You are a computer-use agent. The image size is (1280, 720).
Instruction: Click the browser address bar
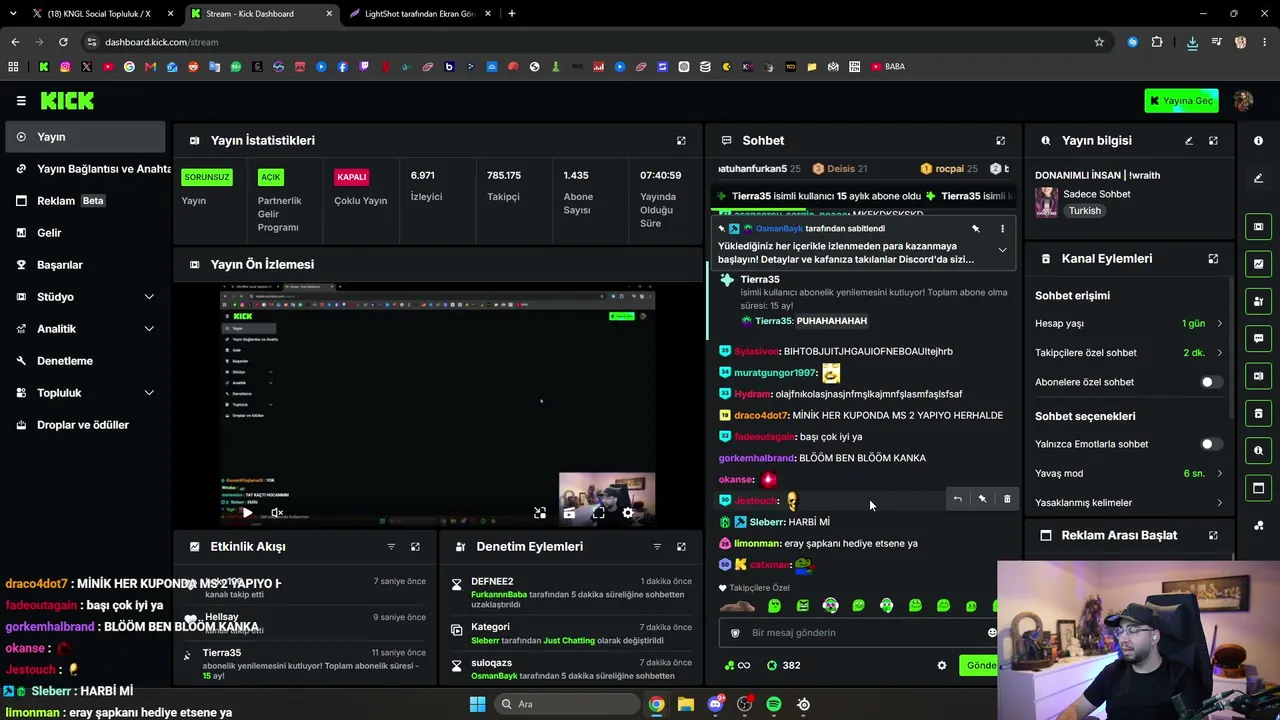coord(590,42)
